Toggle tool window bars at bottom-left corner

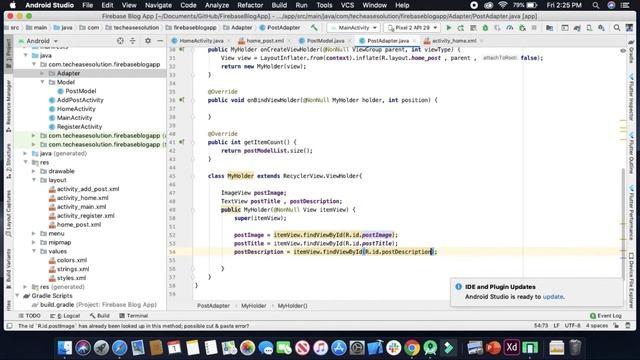coord(9,326)
